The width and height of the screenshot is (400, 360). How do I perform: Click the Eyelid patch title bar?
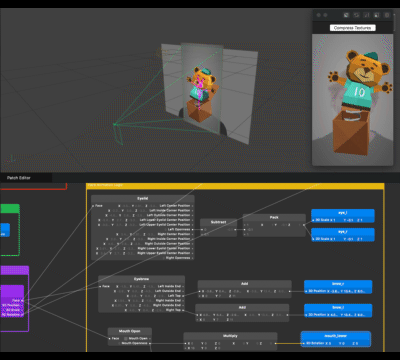(143, 198)
